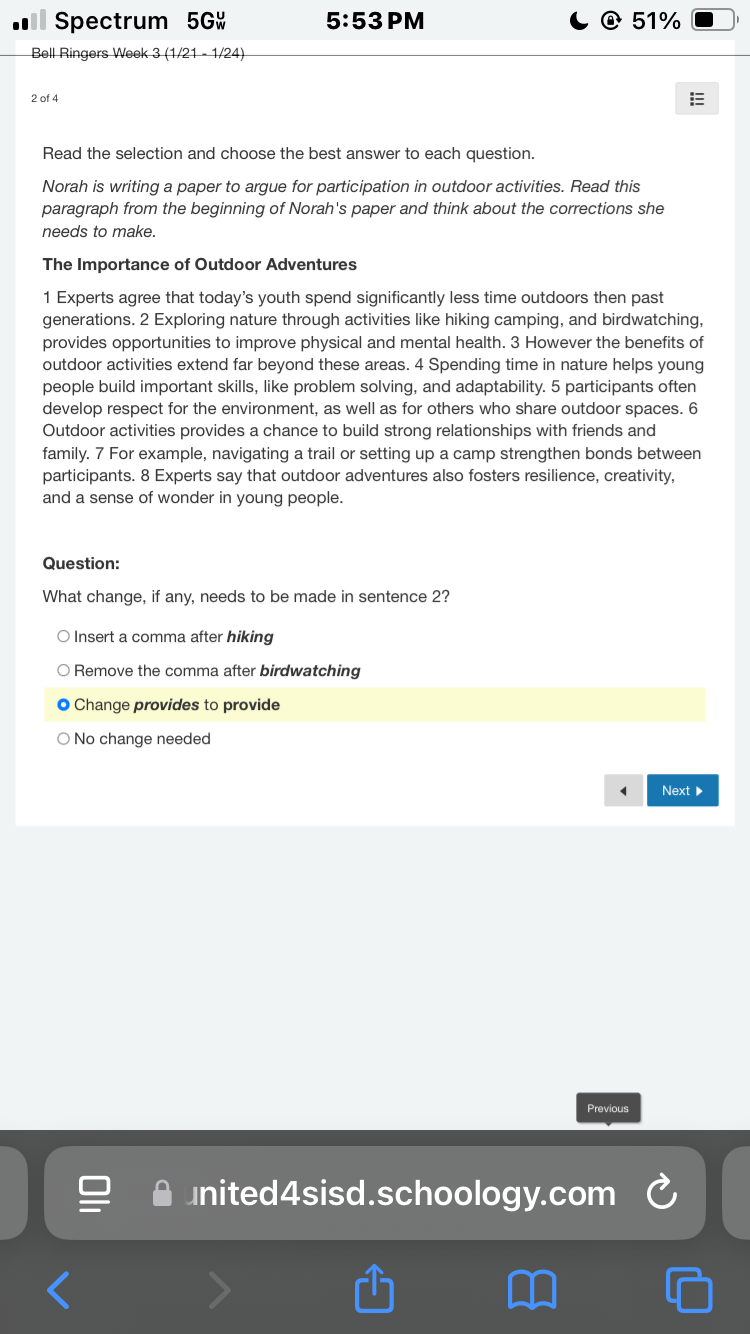Viewport: 750px width, 1334px height.
Task: Open Safari tabs overview icon
Action: 688,1289
